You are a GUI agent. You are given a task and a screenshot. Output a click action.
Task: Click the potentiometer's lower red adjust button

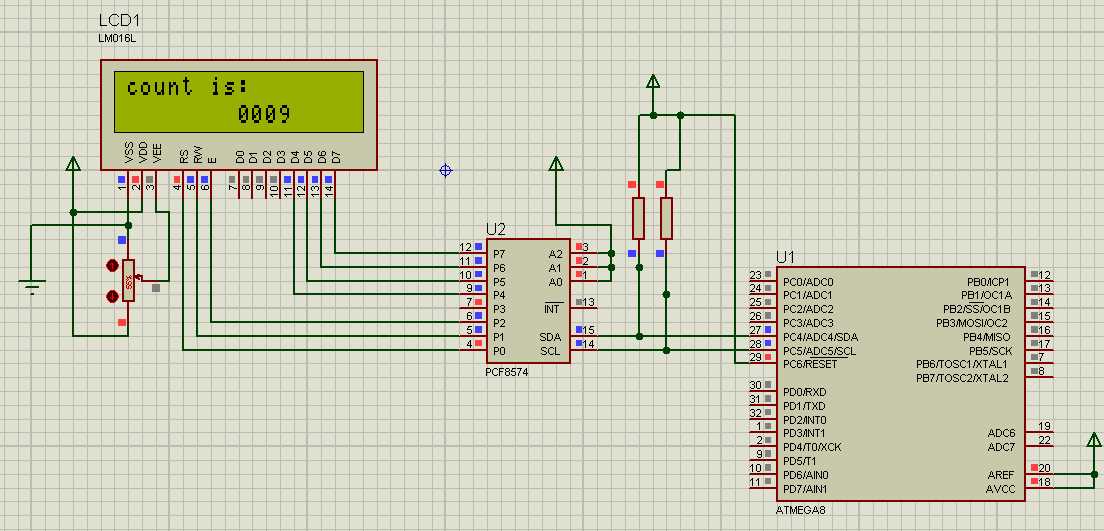[111, 296]
